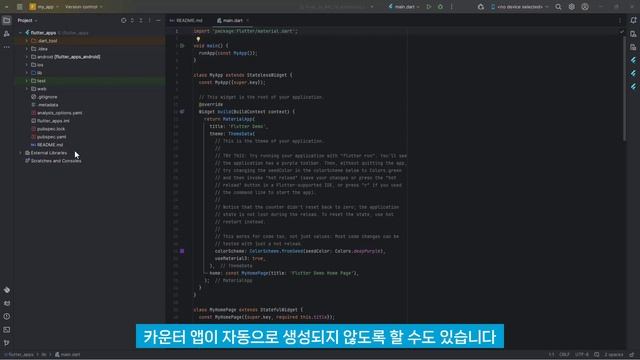Screen dimensions: 640x360
Task: Expand all items in Project tree
Action: pyautogui.click(x=132, y=20)
